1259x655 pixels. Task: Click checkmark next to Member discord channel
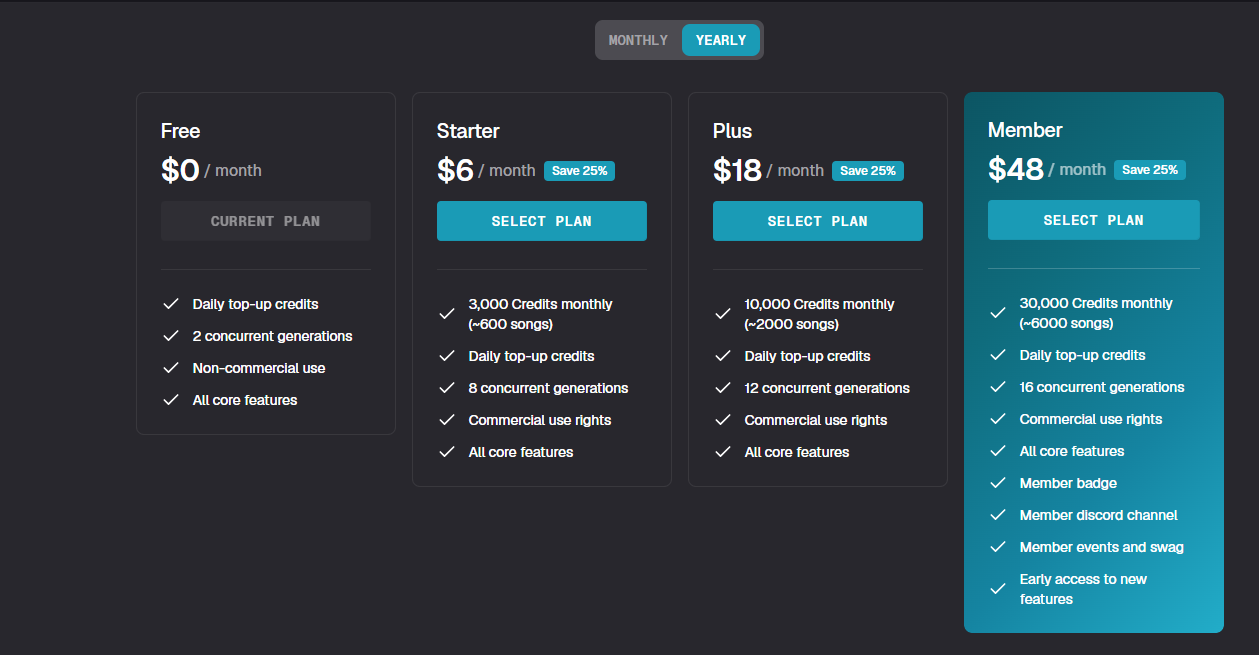click(998, 515)
